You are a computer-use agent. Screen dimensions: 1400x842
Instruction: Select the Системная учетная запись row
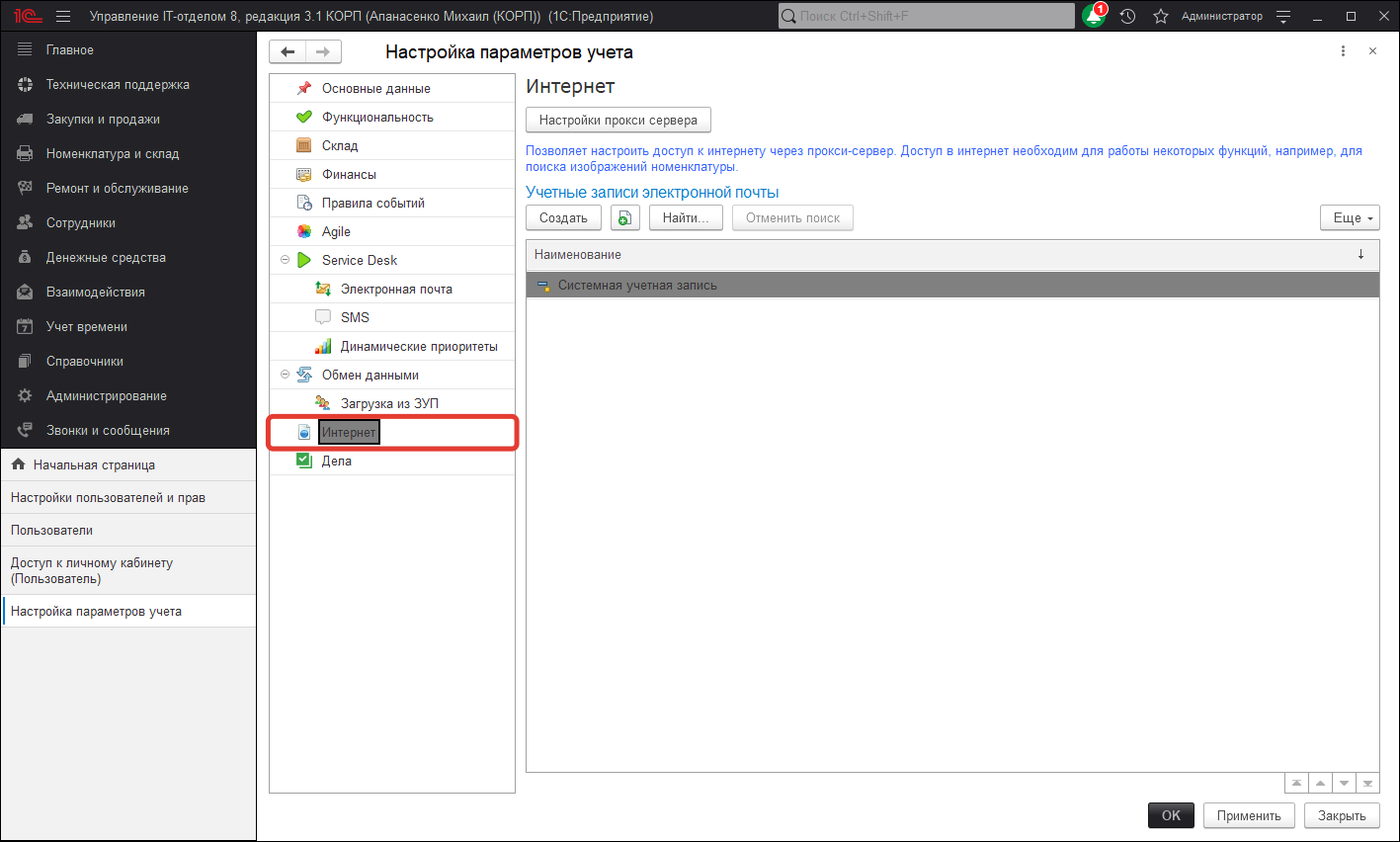point(637,286)
